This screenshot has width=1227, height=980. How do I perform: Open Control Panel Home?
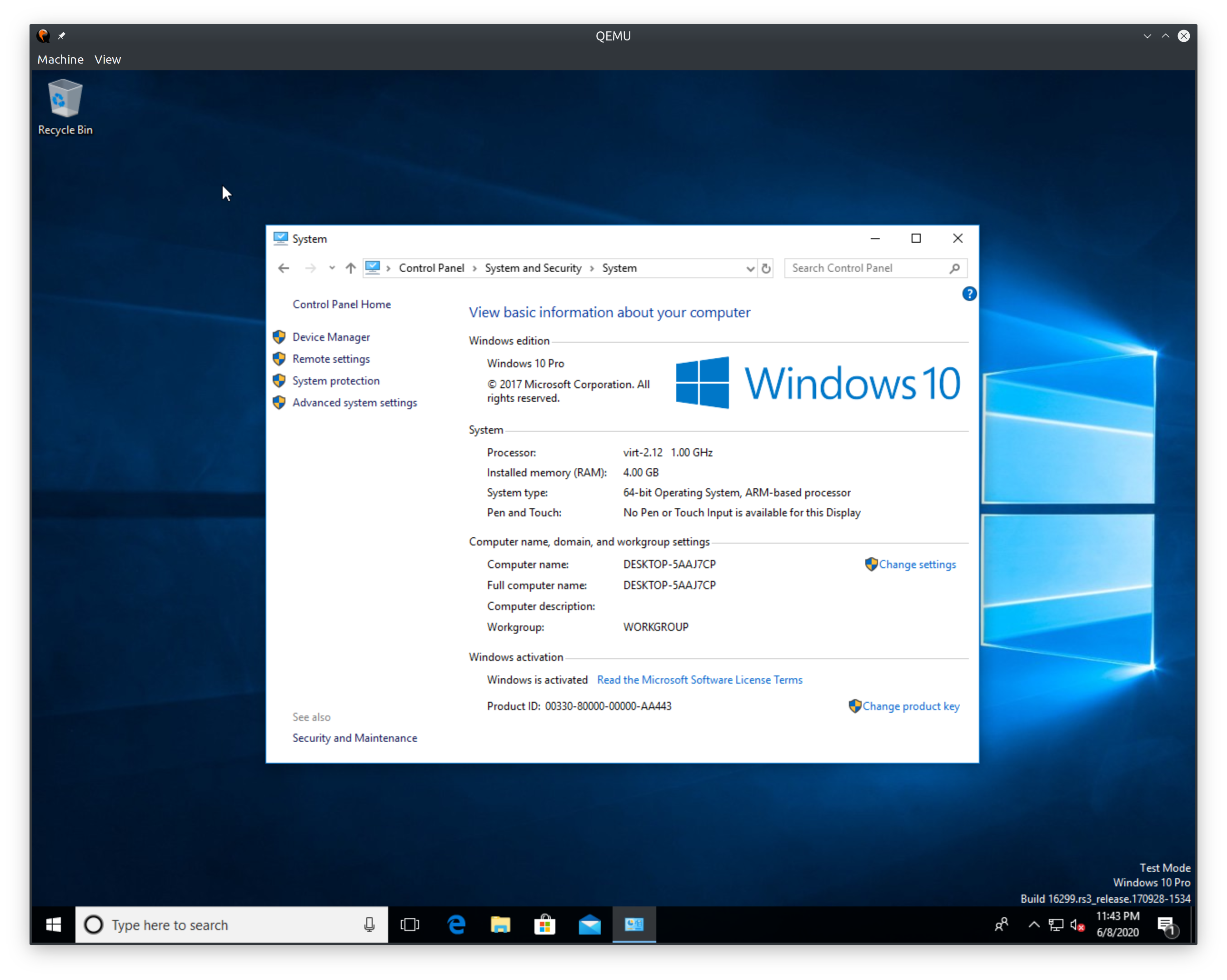point(341,305)
